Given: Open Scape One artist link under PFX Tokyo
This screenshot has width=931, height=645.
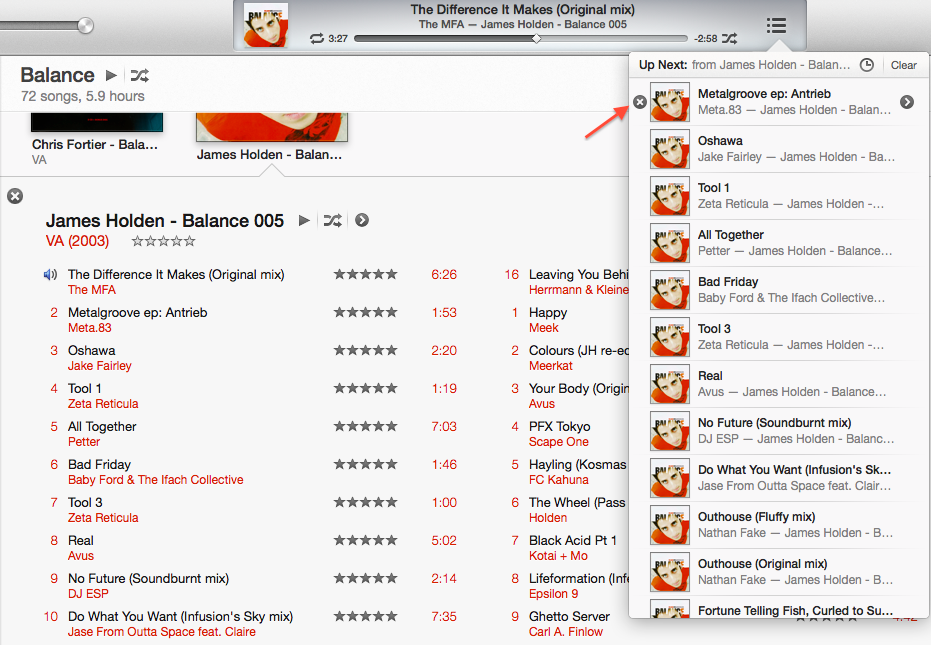Looking at the screenshot, I should 559,442.
